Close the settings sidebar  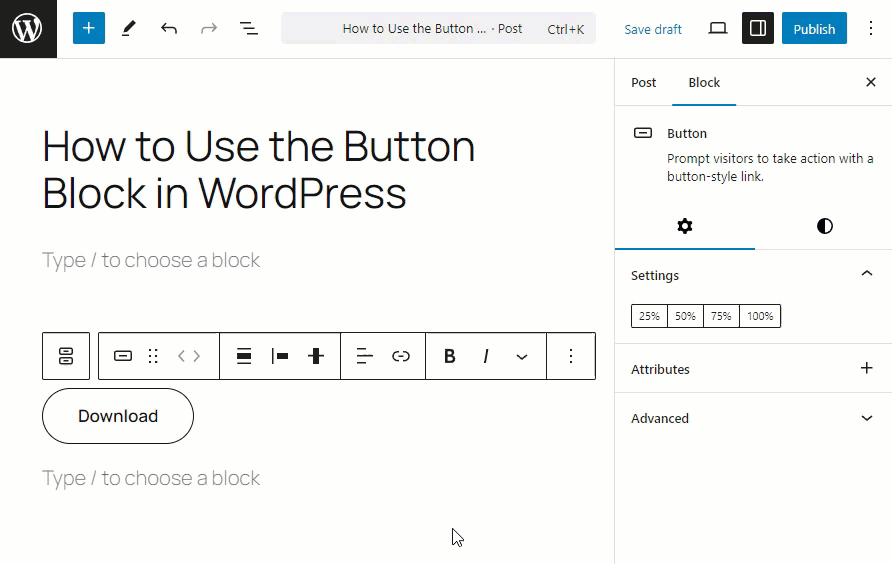point(870,83)
